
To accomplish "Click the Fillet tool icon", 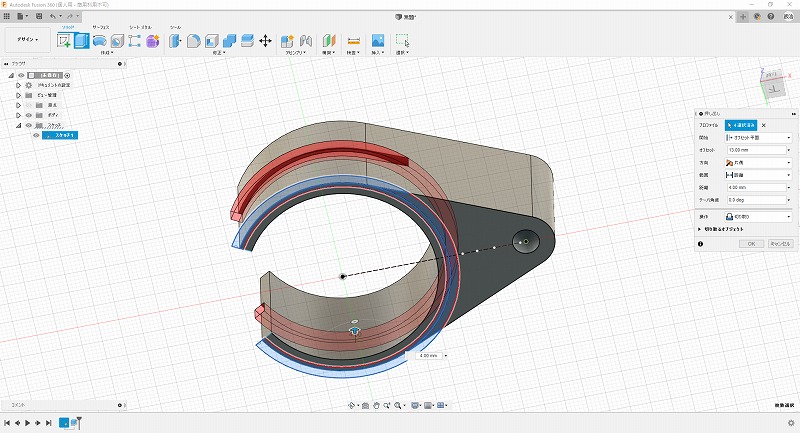I will pos(192,41).
